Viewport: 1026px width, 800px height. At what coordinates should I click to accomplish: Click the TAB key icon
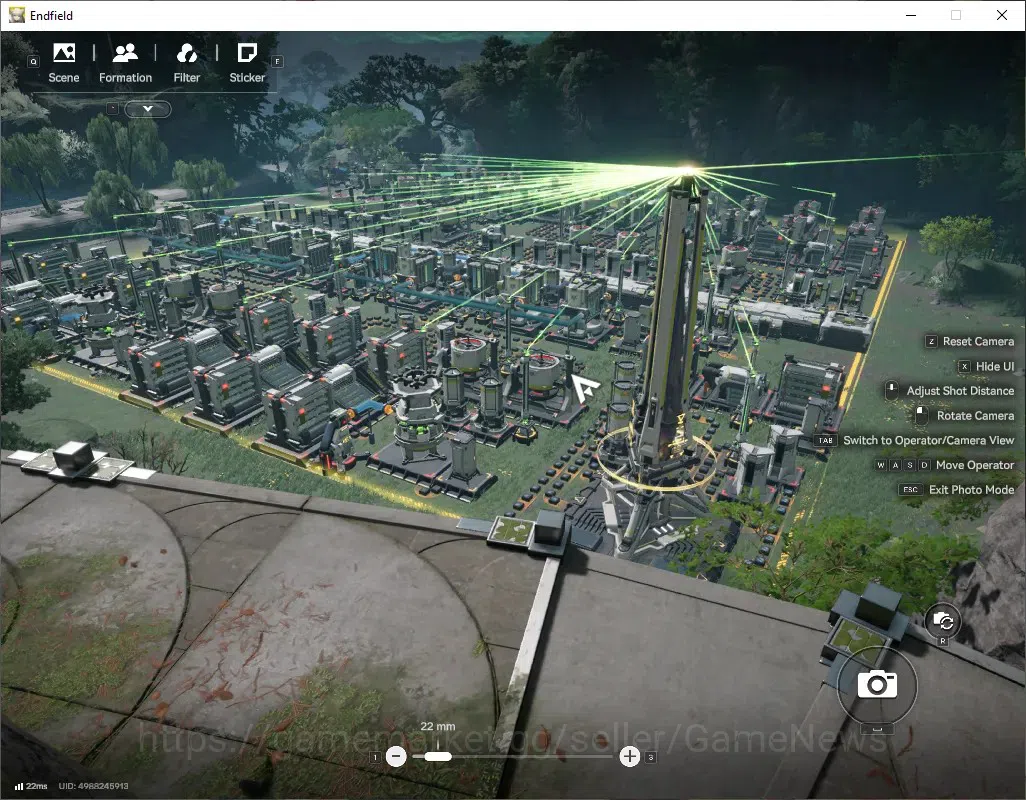pyautogui.click(x=825, y=440)
